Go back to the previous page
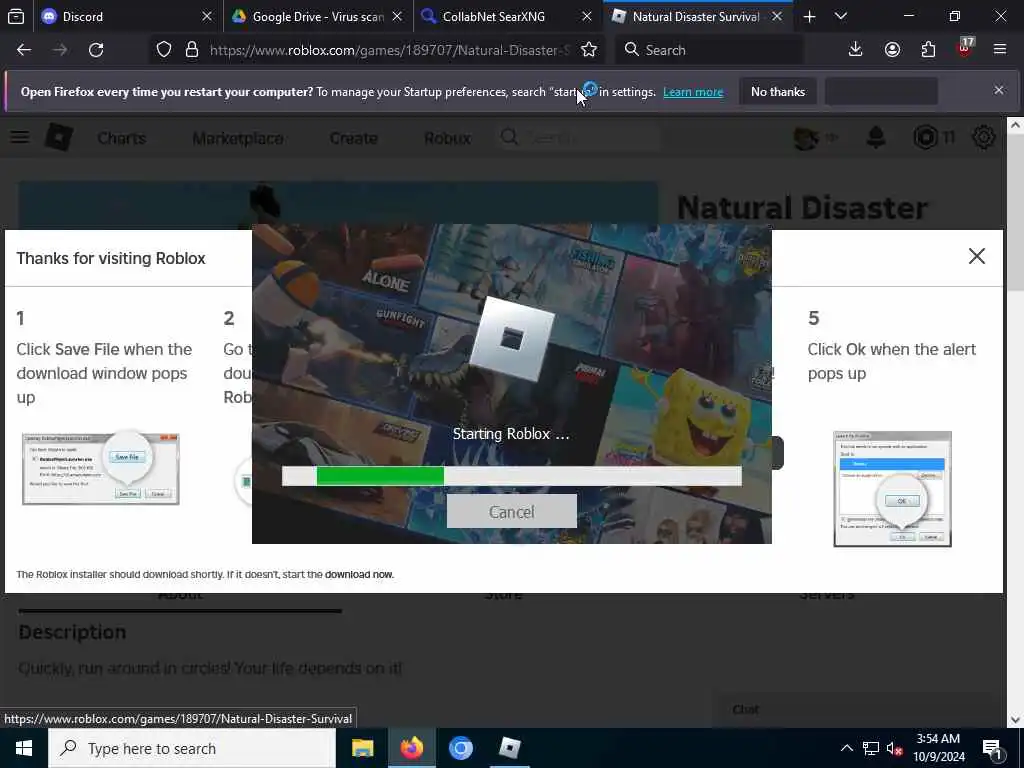 tap(24, 50)
